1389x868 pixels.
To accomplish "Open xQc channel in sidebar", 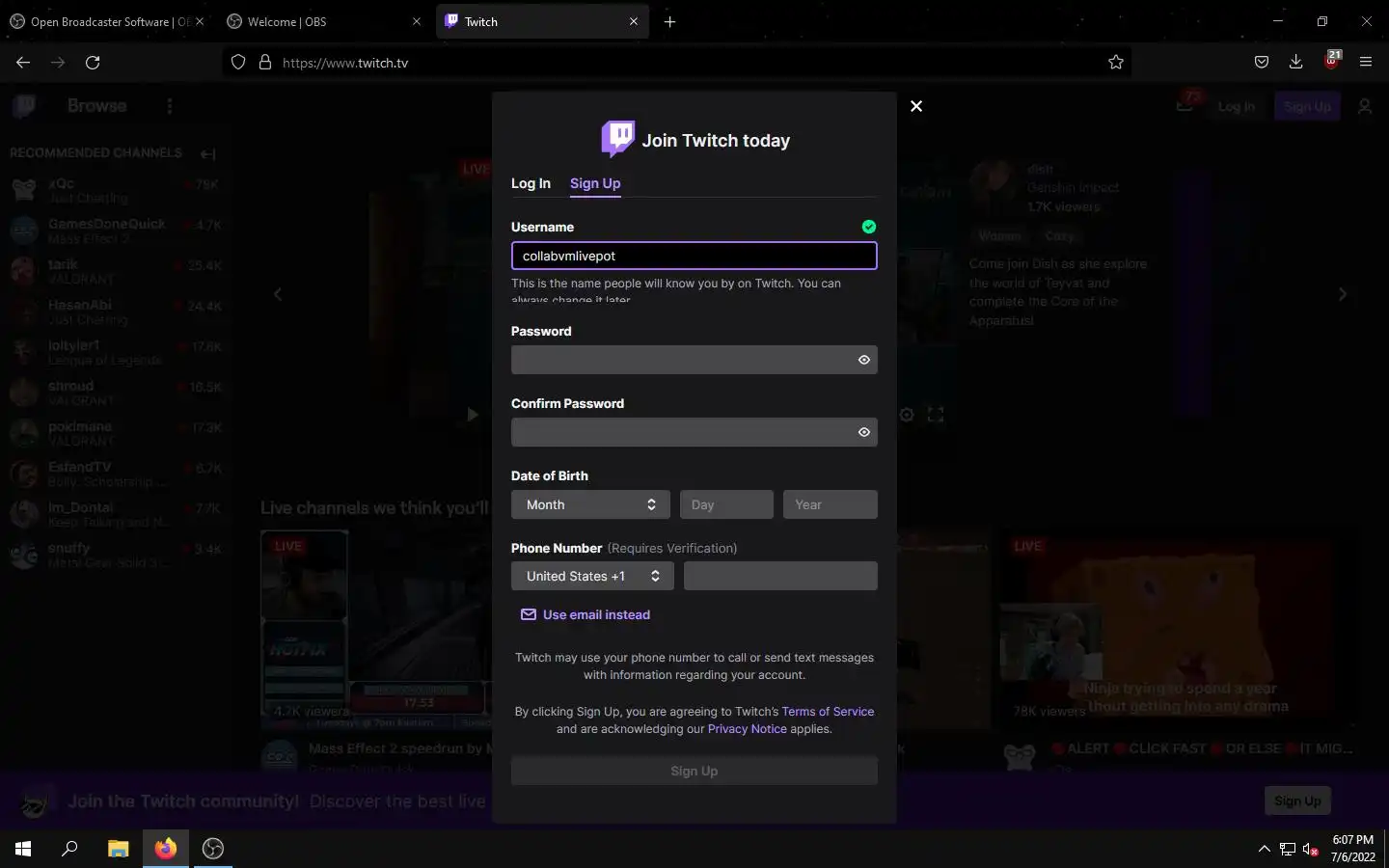I will click(x=116, y=190).
